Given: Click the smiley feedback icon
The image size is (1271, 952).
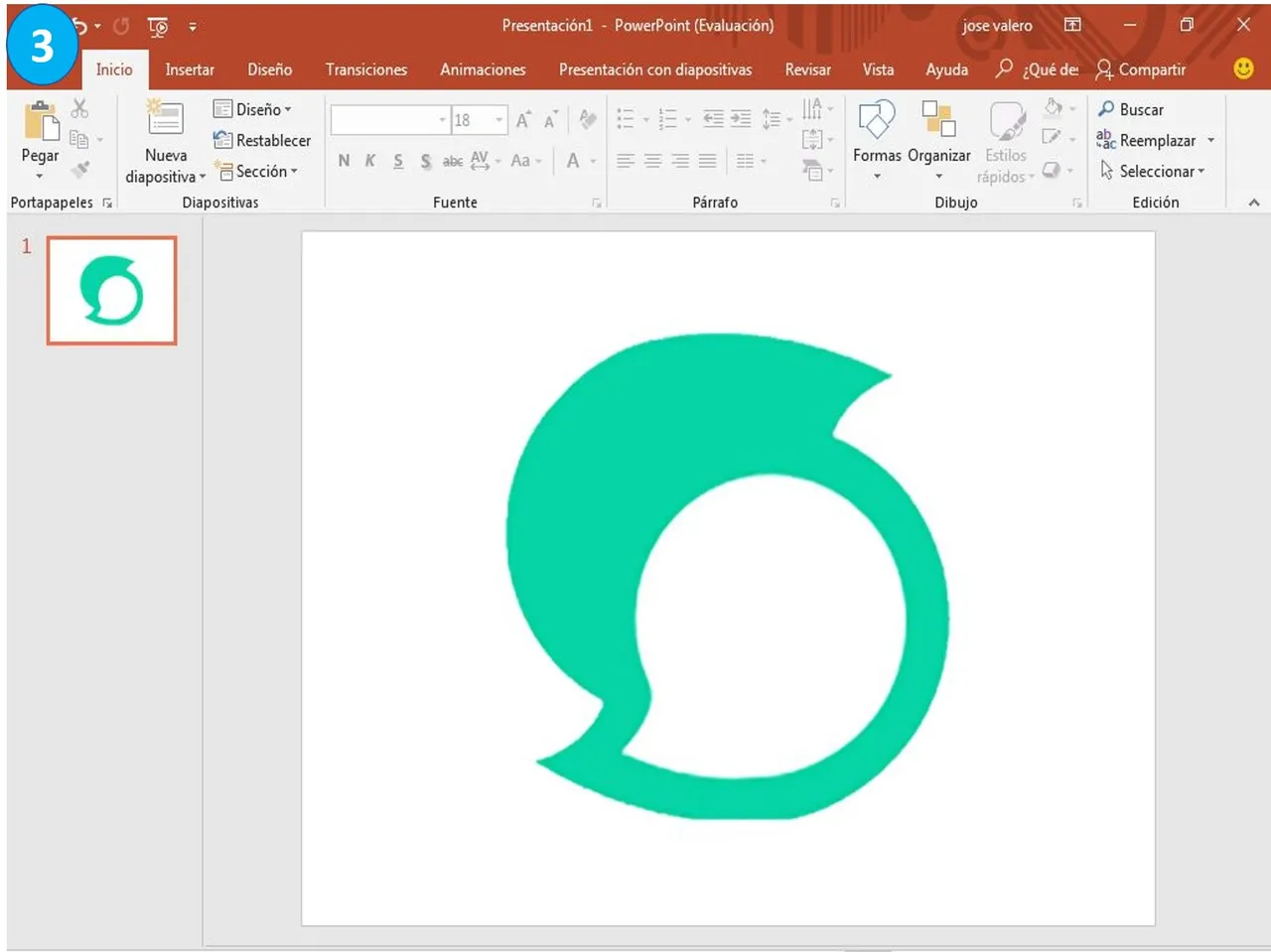Looking at the screenshot, I should point(1243,68).
